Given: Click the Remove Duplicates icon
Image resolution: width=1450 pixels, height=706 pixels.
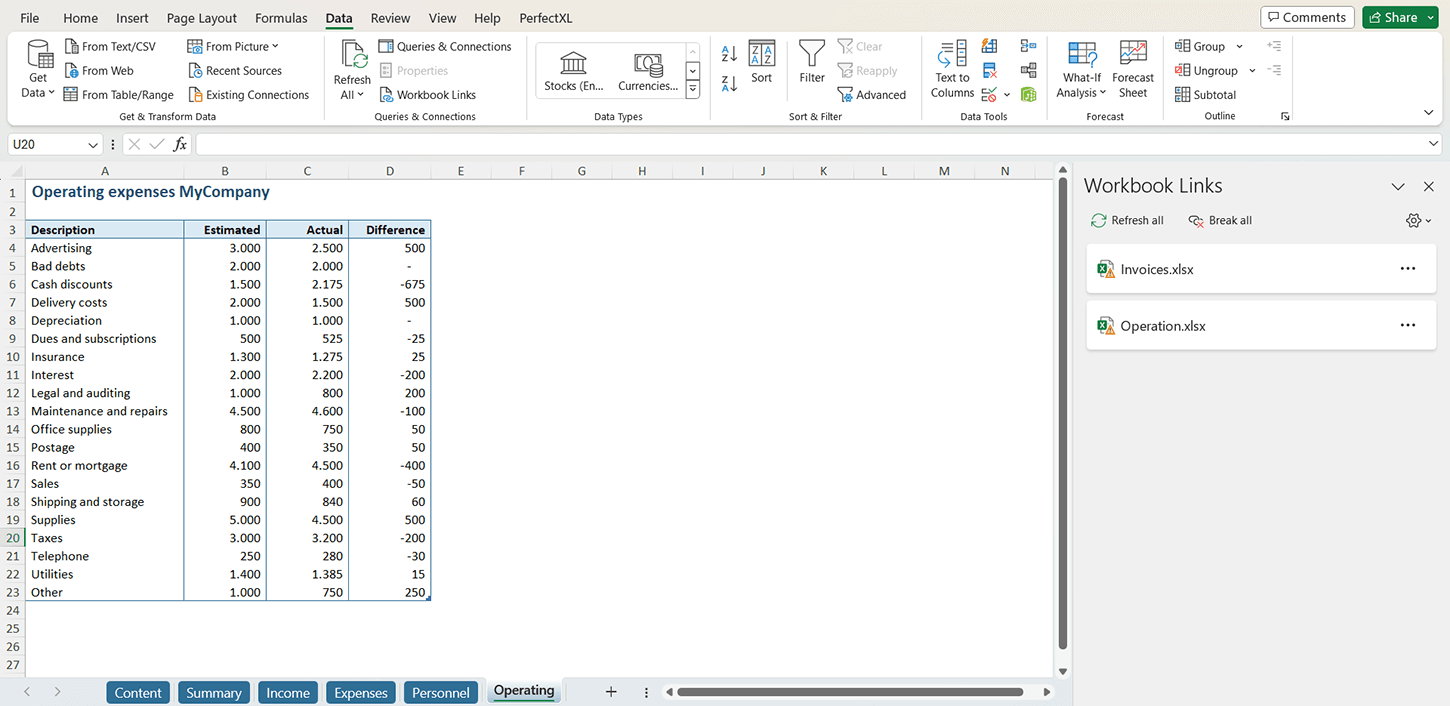Looking at the screenshot, I should 988,70.
